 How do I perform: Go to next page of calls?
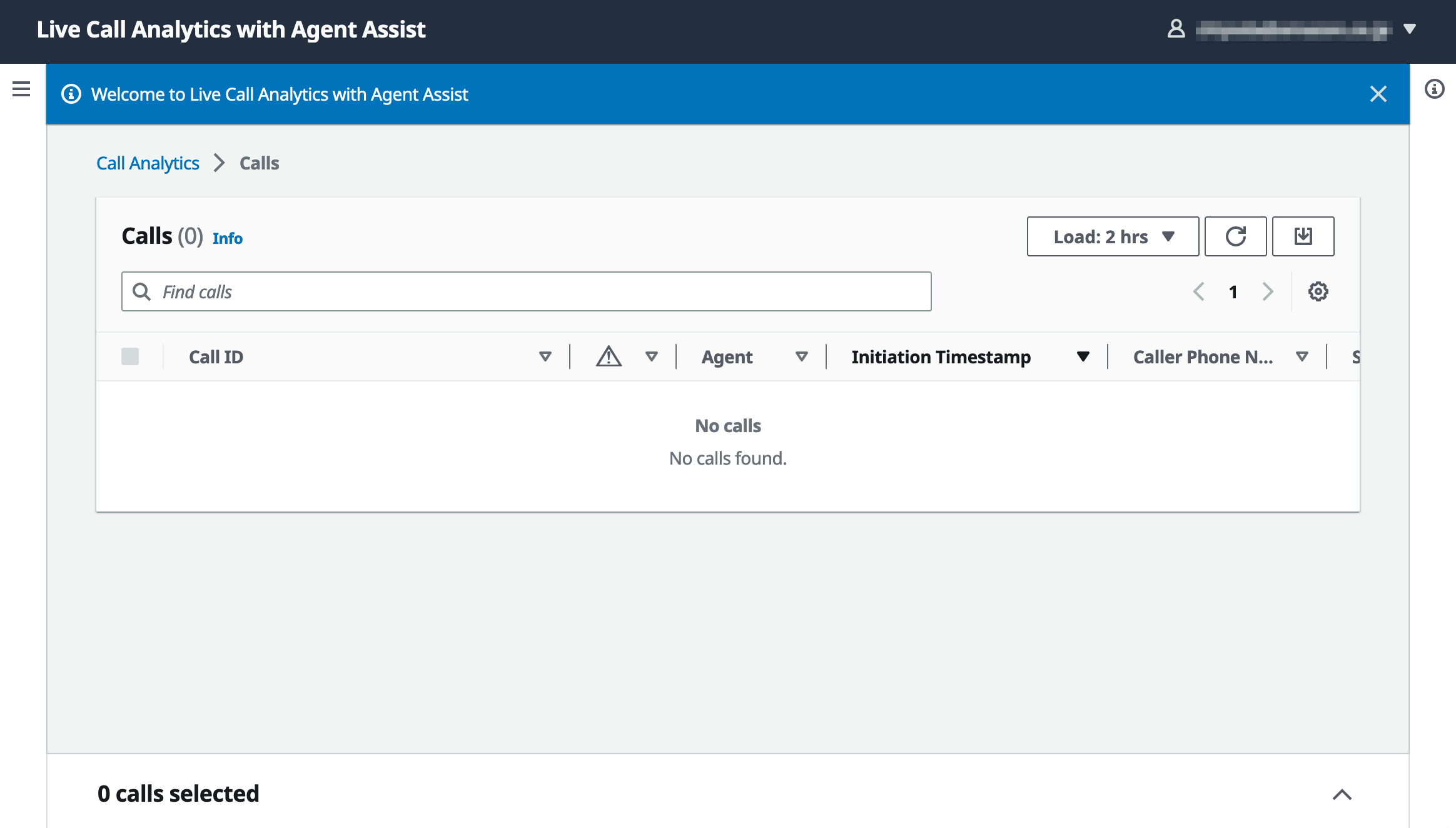pyautogui.click(x=1268, y=291)
